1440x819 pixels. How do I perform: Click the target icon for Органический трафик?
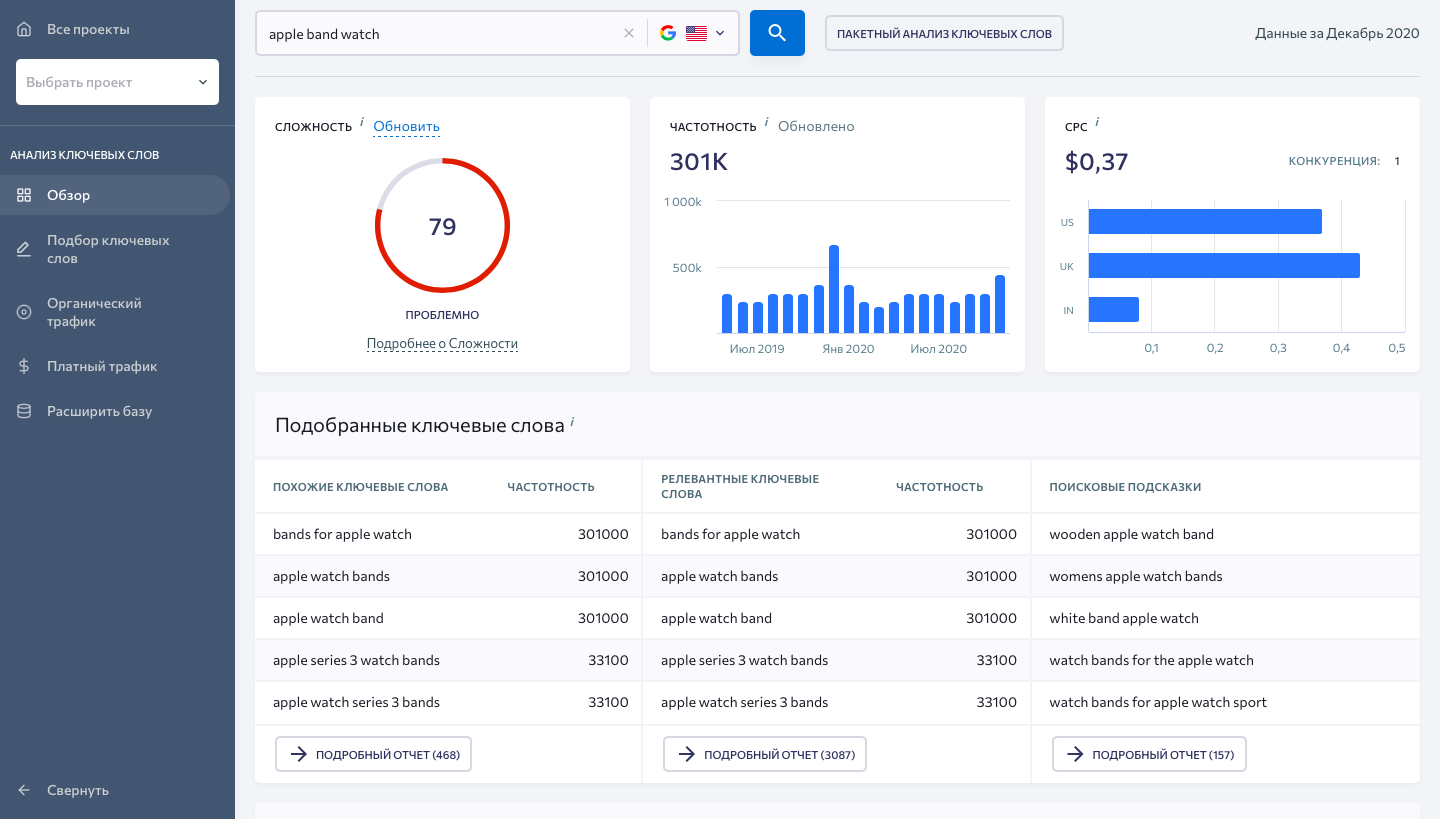tap(24, 312)
